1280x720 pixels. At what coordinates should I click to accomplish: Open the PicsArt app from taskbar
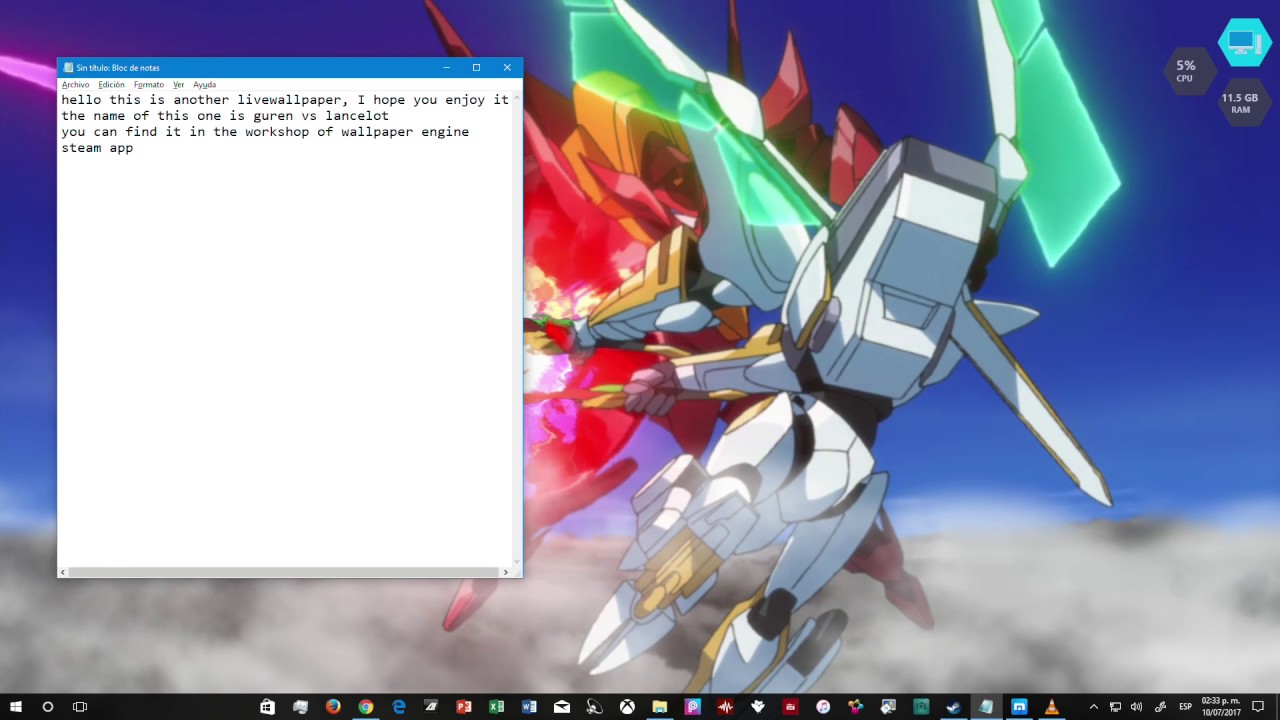692,707
